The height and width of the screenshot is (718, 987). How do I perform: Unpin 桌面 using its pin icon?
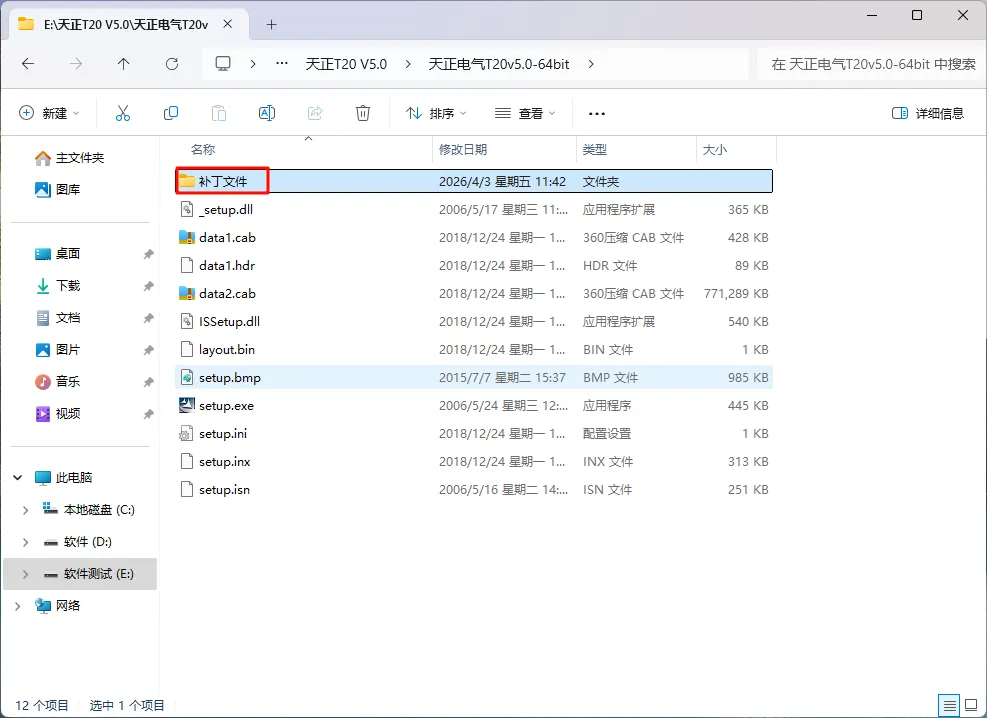(x=148, y=254)
